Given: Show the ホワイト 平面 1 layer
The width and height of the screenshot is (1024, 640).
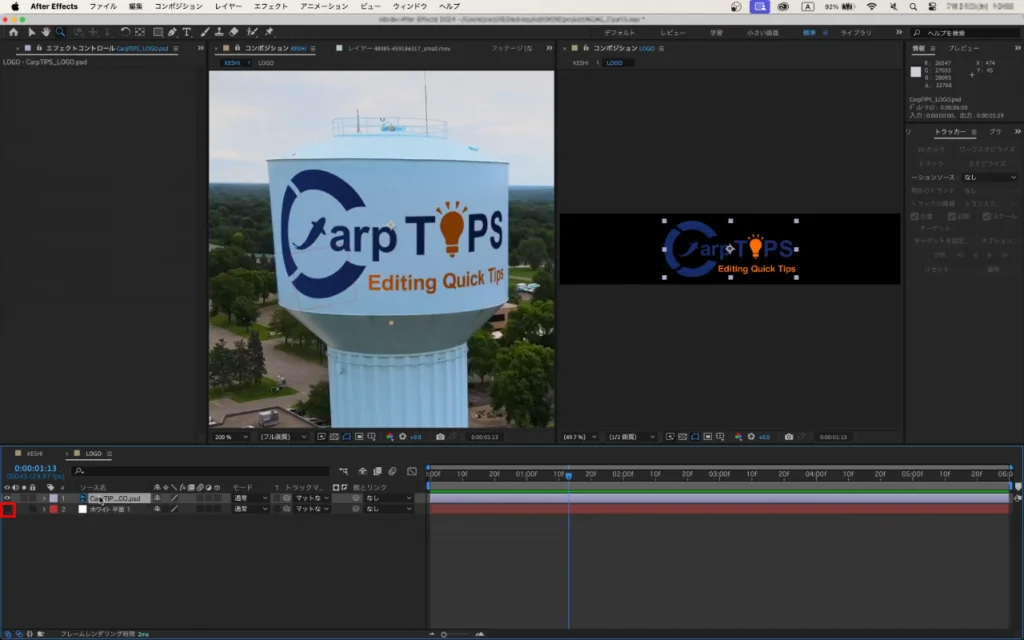Looking at the screenshot, I should pyautogui.click(x=7, y=510).
